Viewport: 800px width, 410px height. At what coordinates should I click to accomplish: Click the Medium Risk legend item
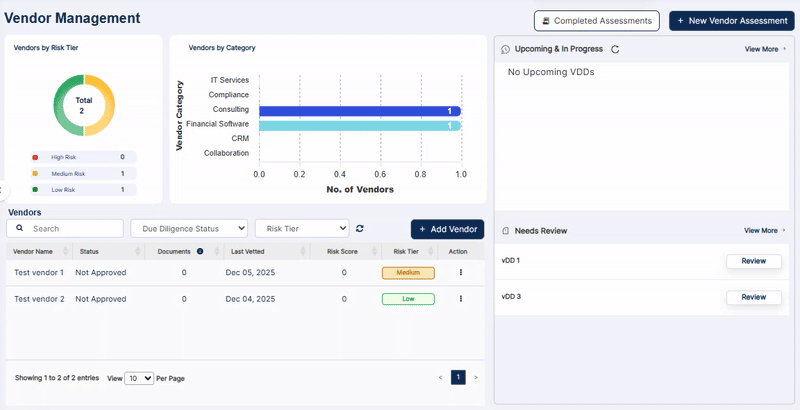[84, 174]
